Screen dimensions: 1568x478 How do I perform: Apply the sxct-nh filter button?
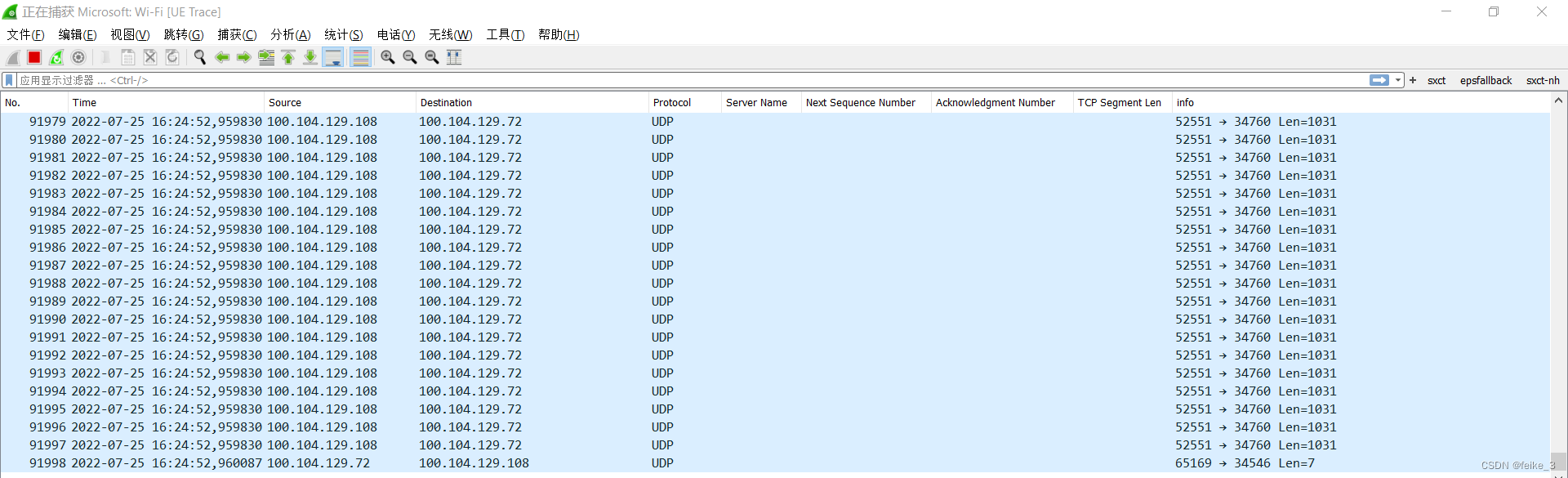pyautogui.click(x=1543, y=80)
